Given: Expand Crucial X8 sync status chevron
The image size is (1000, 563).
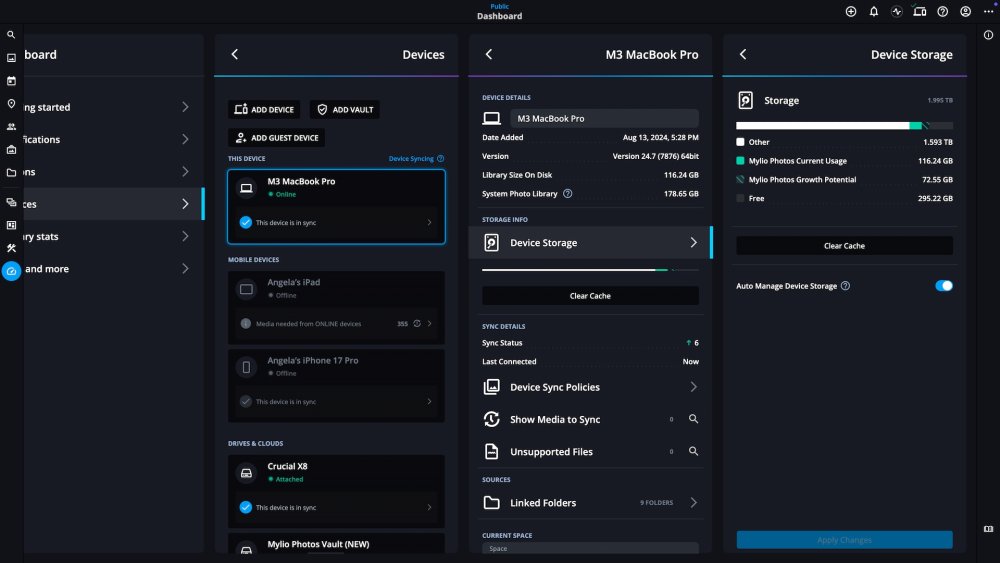Looking at the screenshot, I should pyautogui.click(x=429, y=508).
